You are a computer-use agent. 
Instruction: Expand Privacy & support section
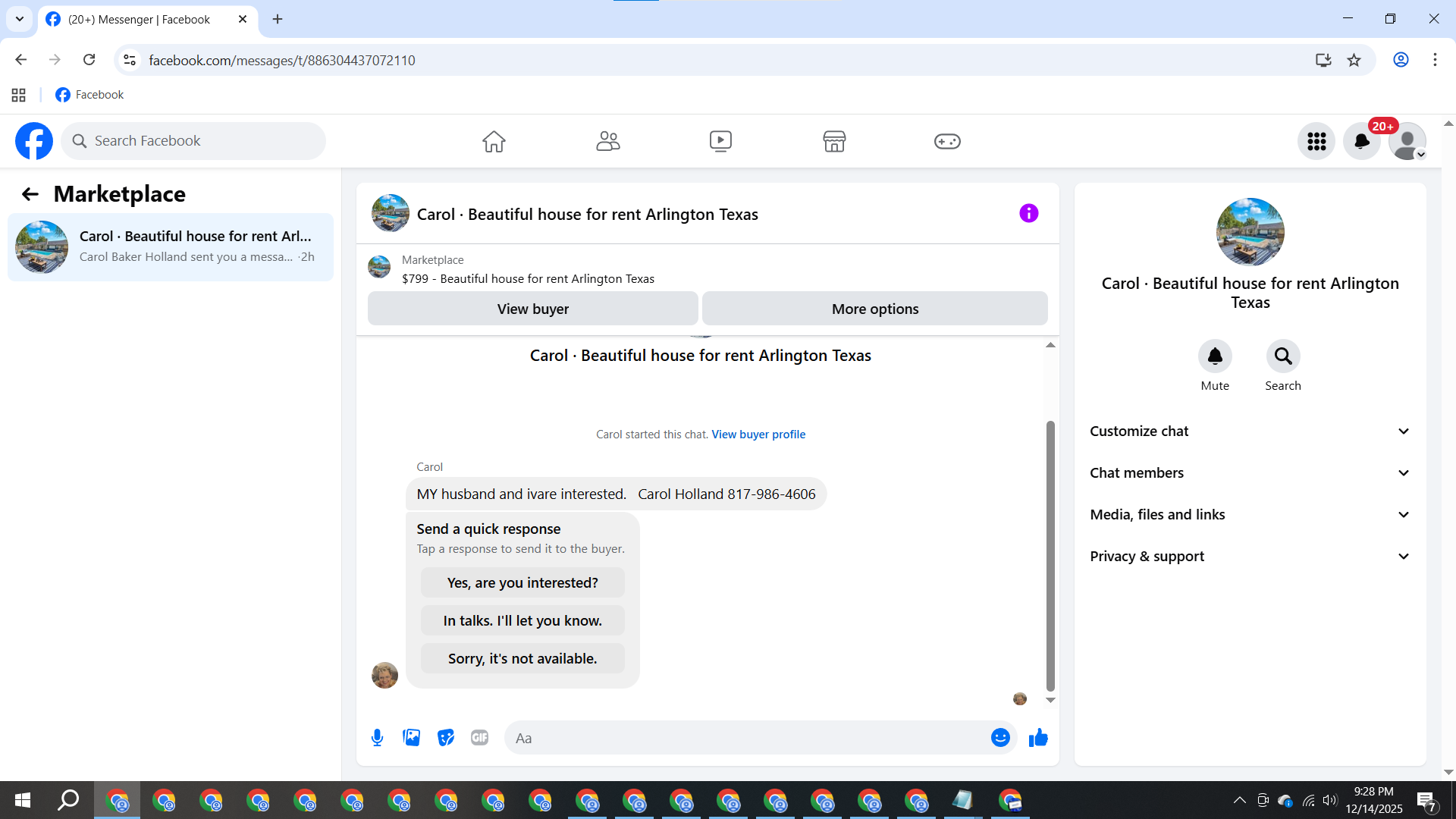[1250, 556]
